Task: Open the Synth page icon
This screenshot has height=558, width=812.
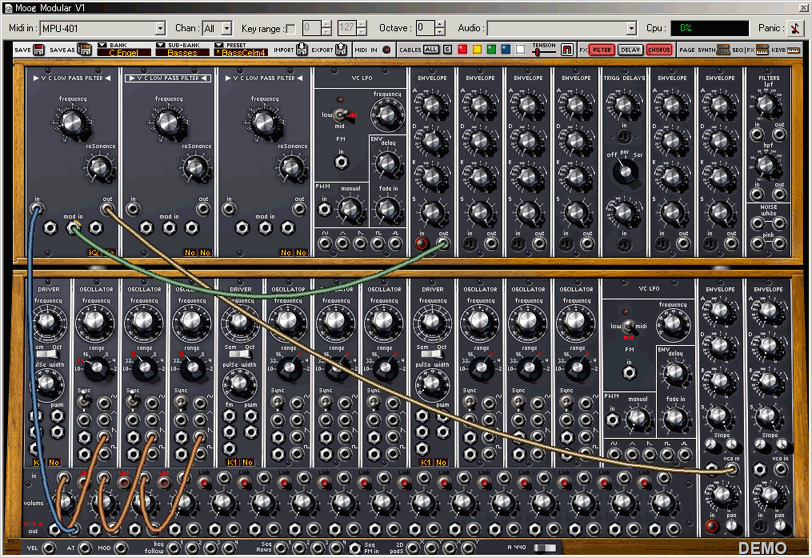Action: tap(723, 50)
